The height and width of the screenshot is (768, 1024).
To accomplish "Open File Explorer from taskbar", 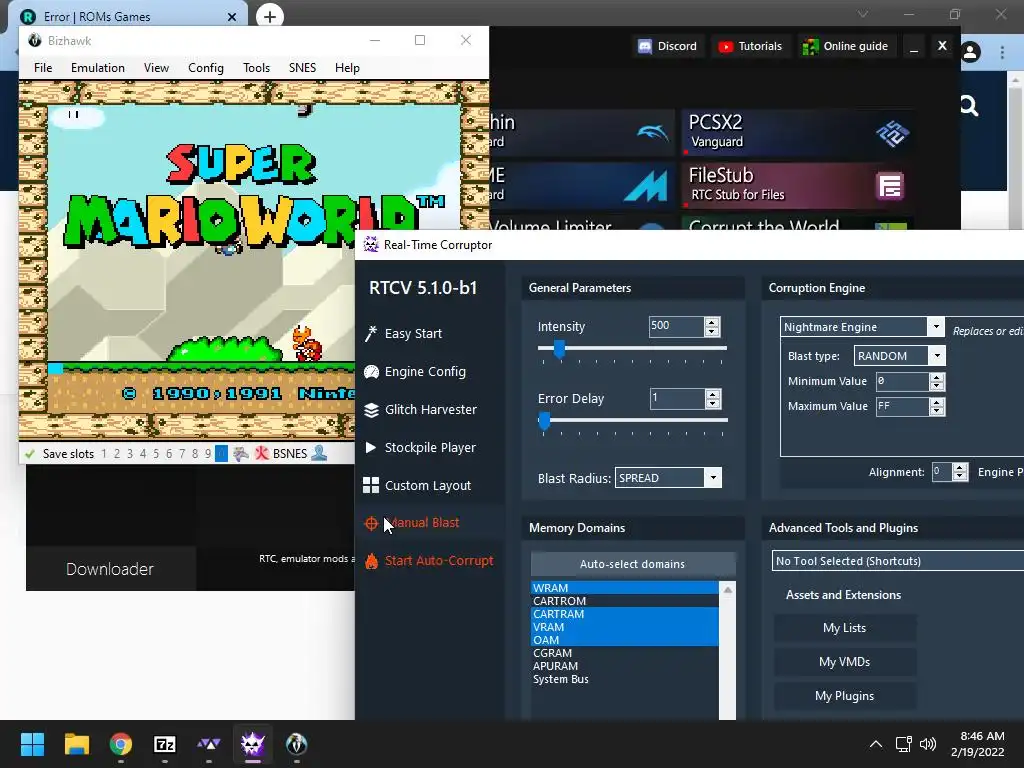I will [76, 744].
